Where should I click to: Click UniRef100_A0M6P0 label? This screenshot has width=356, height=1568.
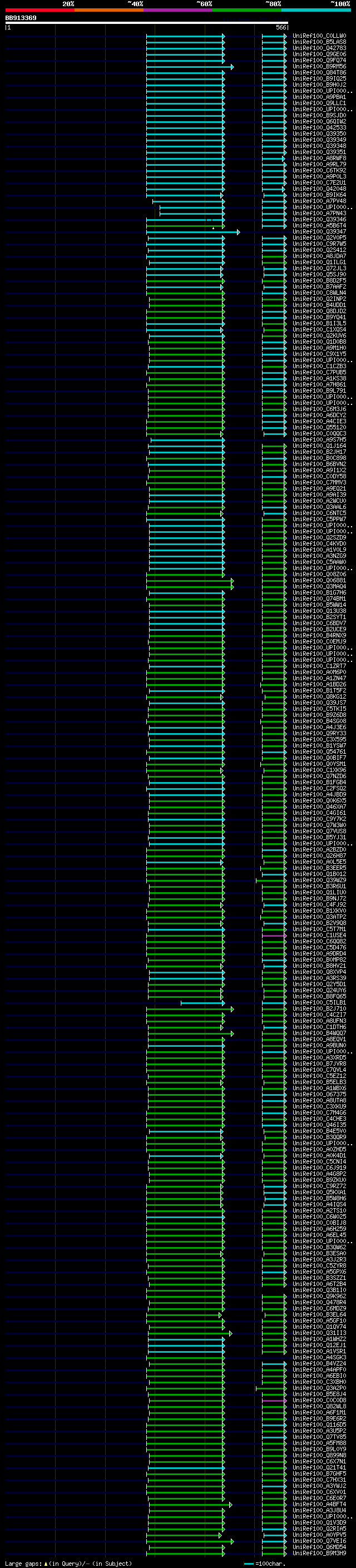click(x=319, y=672)
